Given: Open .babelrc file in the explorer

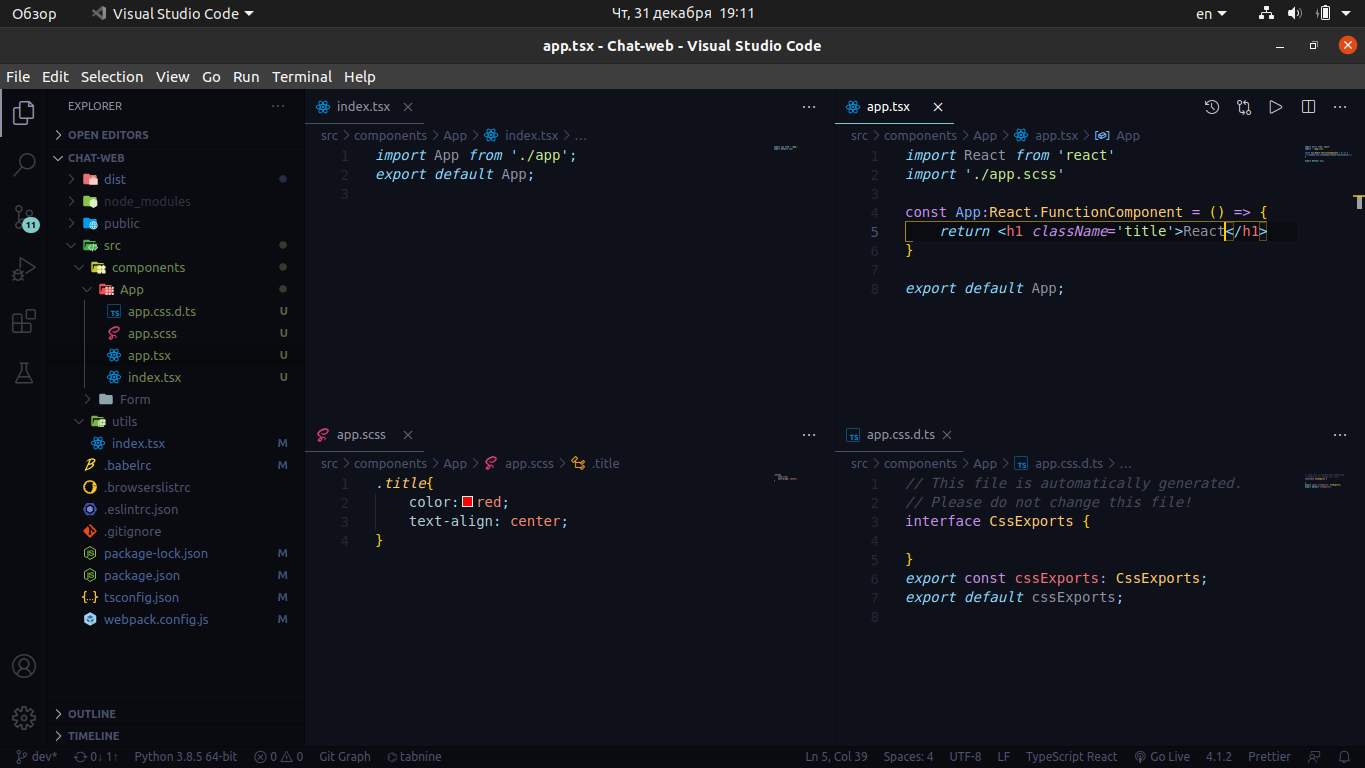Looking at the screenshot, I should [x=175, y=466].
